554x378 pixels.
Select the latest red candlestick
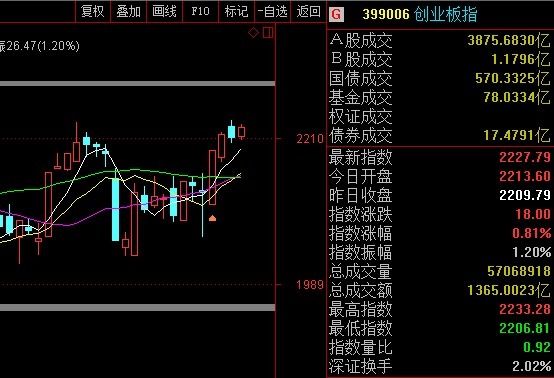pos(242,132)
